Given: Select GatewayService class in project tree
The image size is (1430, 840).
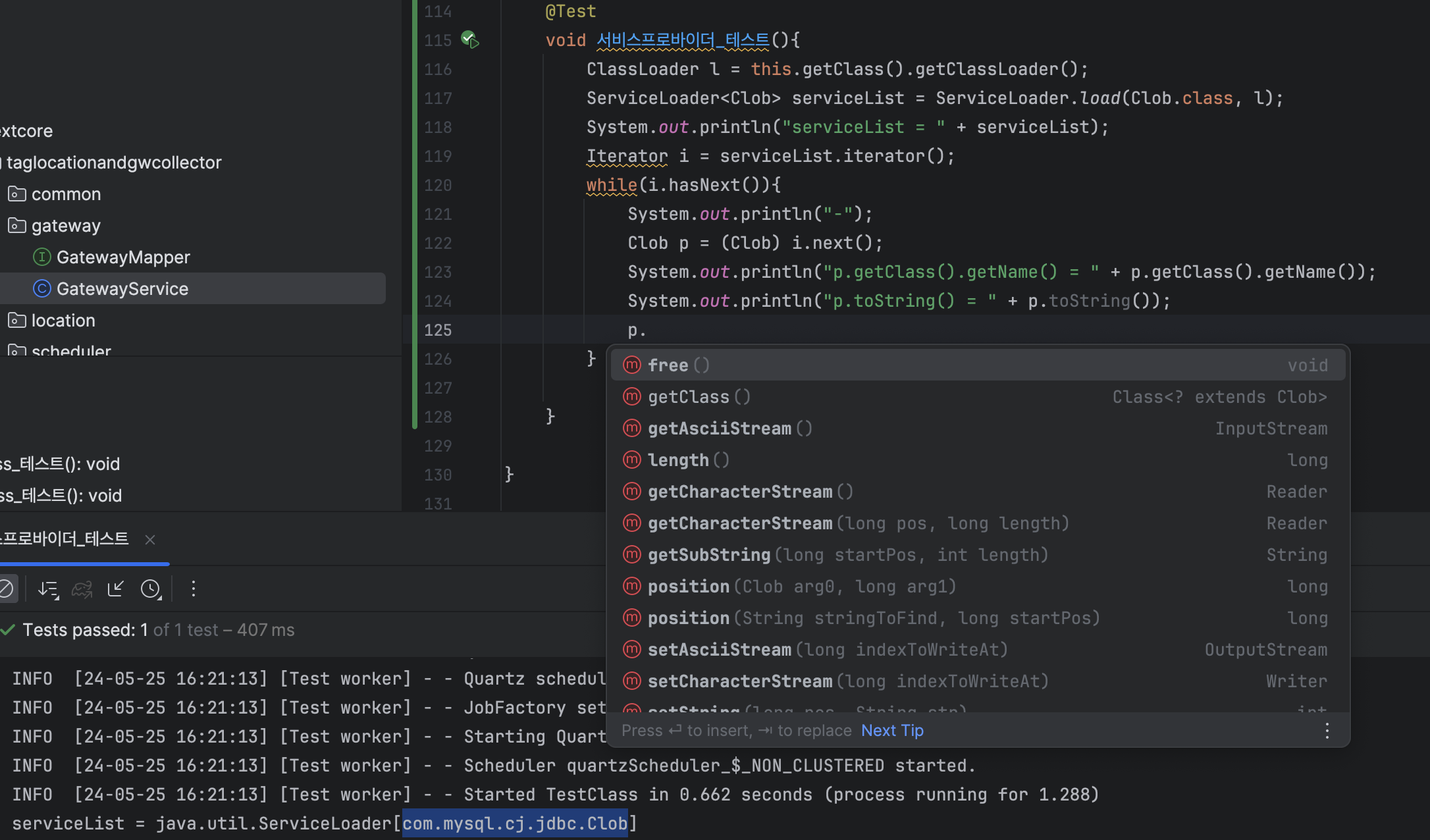Looking at the screenshot, I should [122, 288].
